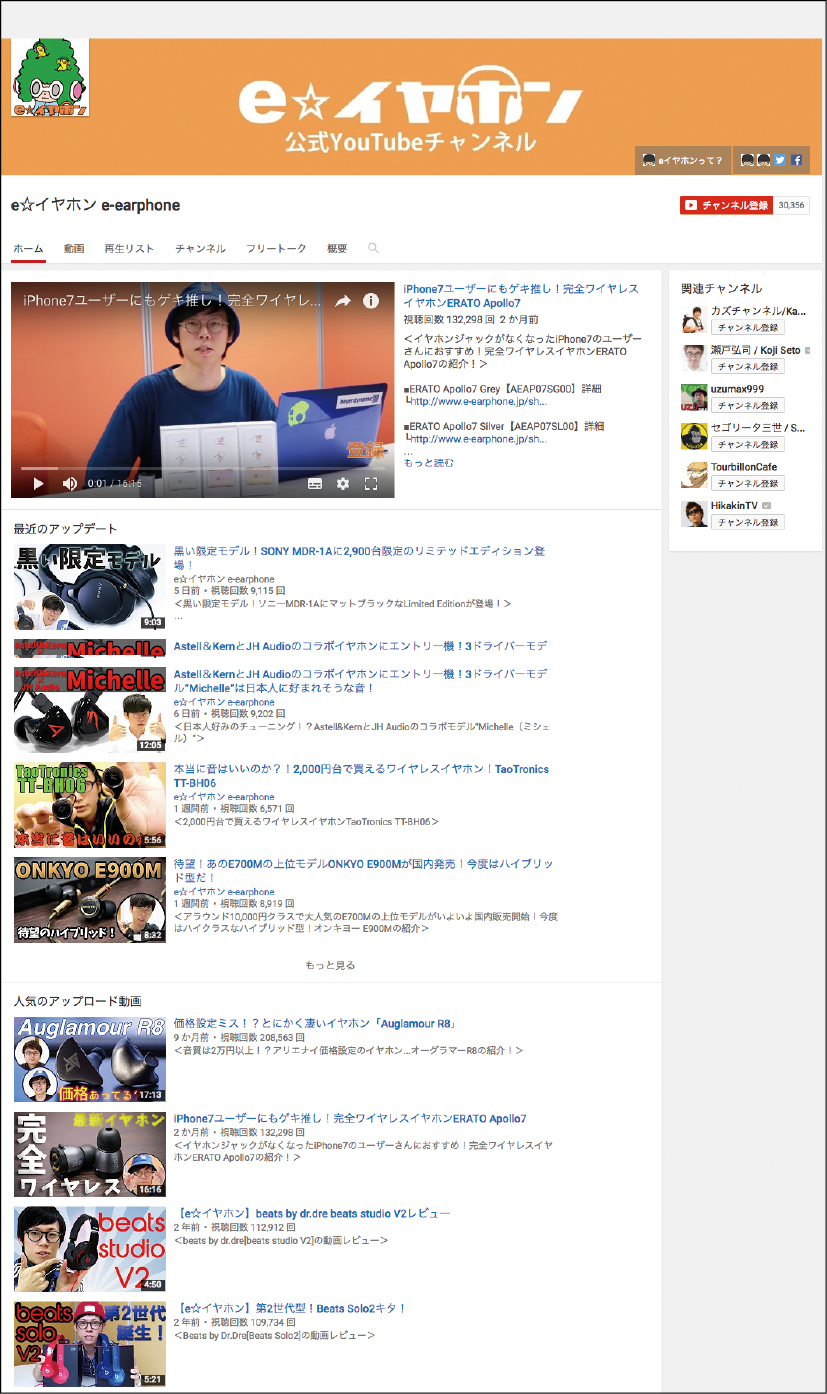This screenshot has height=1394, width=827.
Task: Click the video progress bar
Action: (202, 467)
